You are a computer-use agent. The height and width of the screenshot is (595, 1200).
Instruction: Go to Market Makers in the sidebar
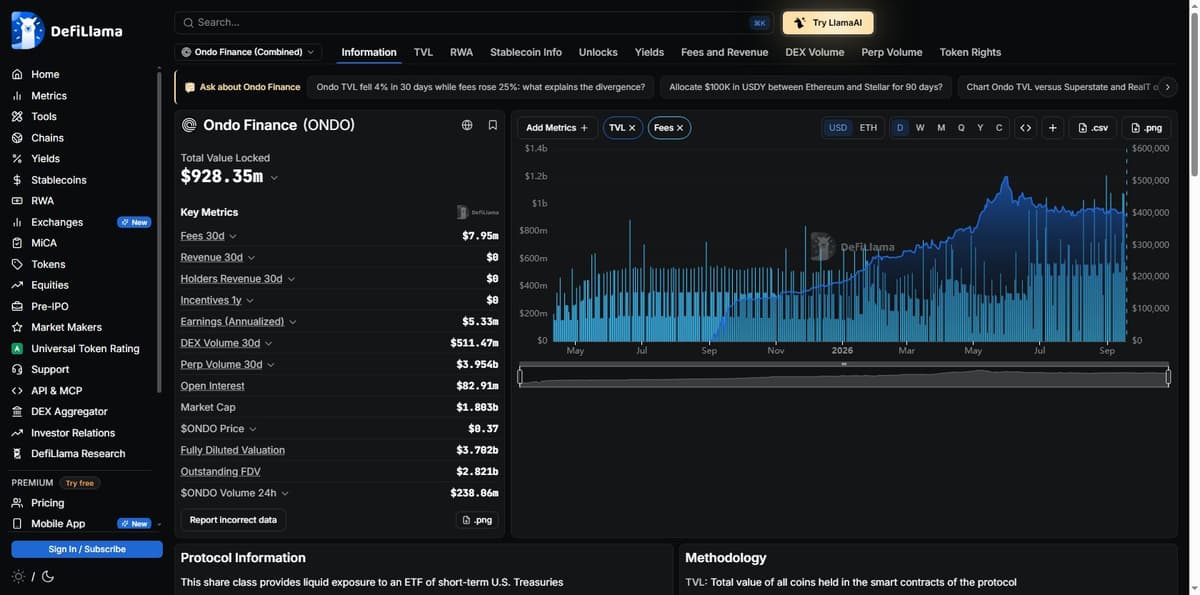(x=66, y=327)
